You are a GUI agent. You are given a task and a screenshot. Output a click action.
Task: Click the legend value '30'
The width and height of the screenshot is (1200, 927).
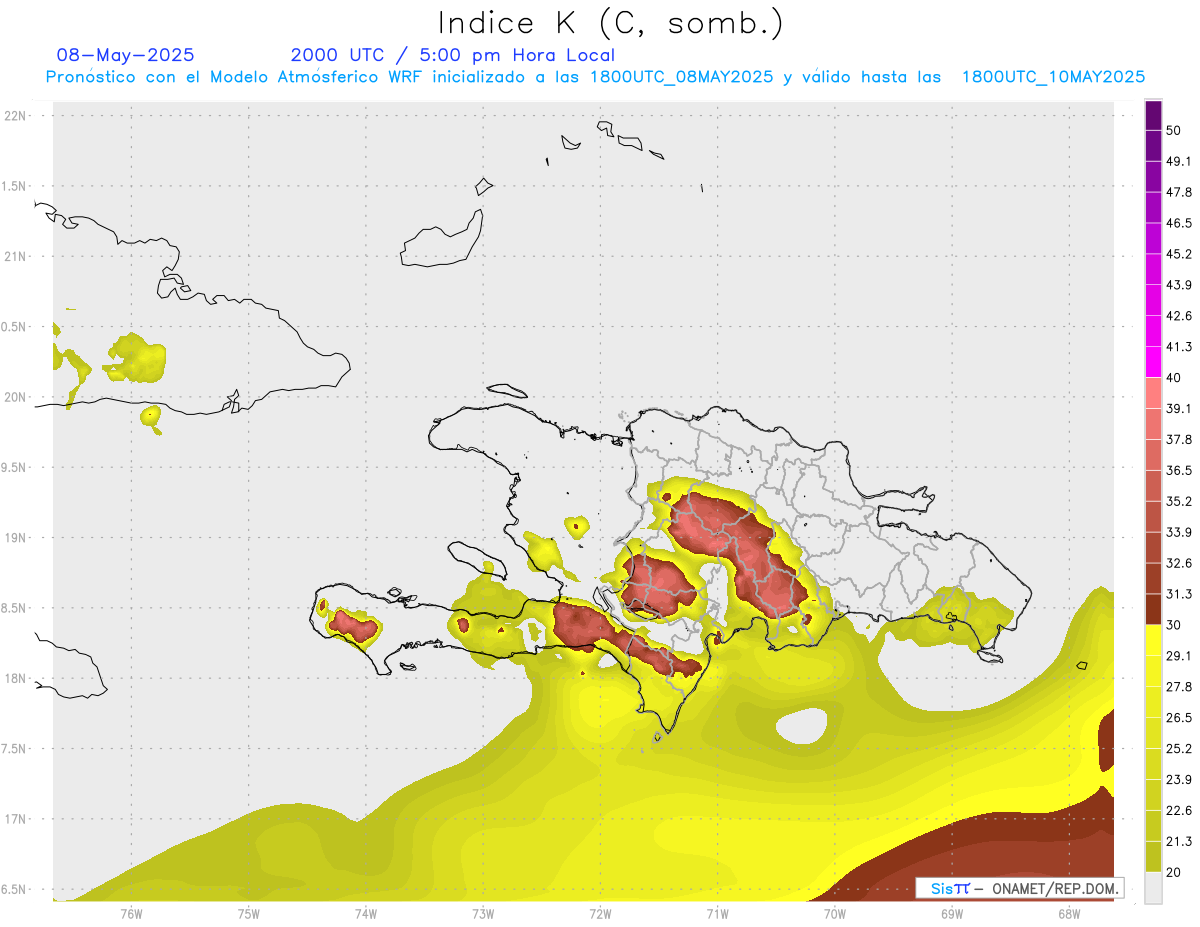coord(1174,625)
